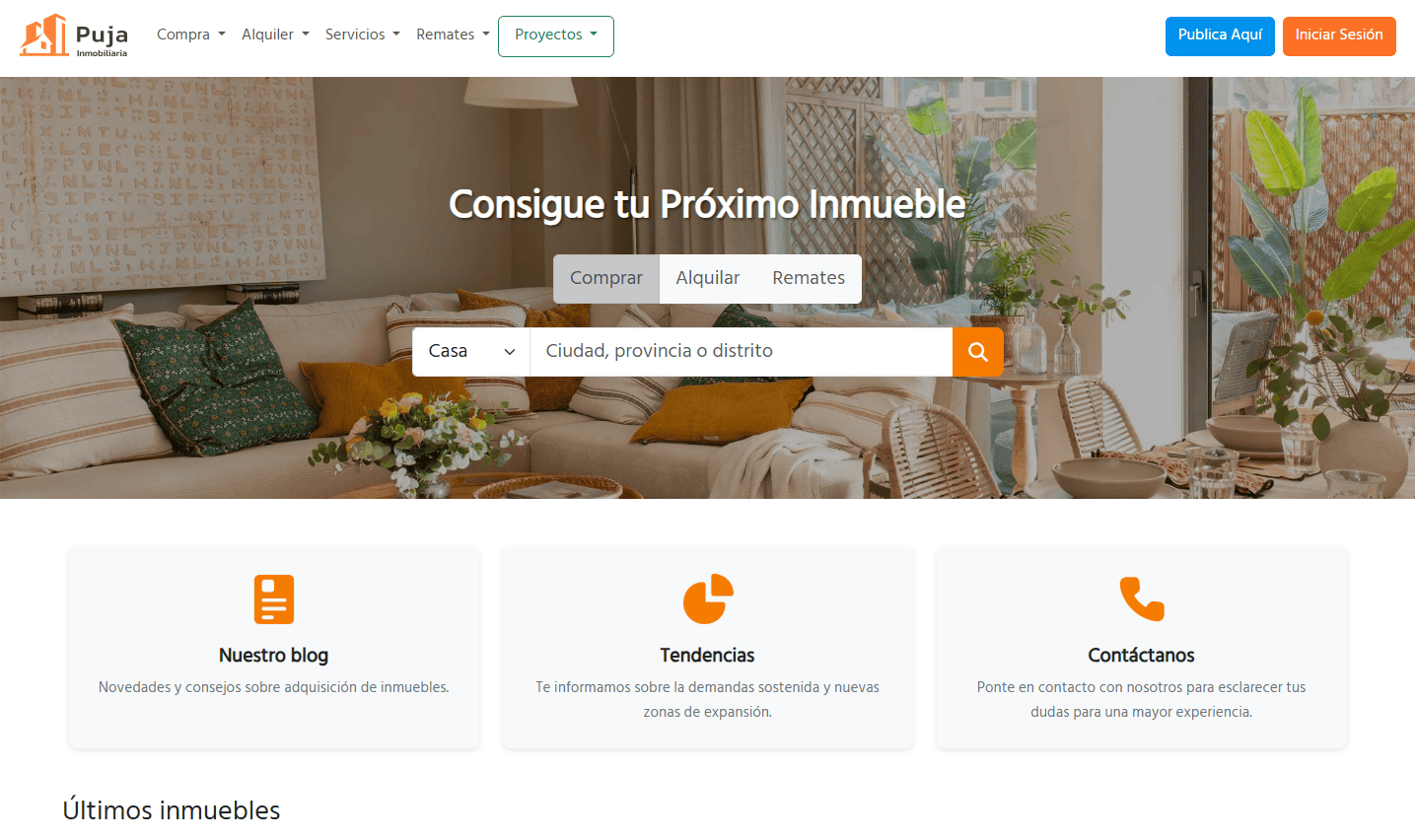The width and height of the screenshot is (1415, 840).
Task: Expand the Alquiler dropdown menu
Action: [275, 35]
